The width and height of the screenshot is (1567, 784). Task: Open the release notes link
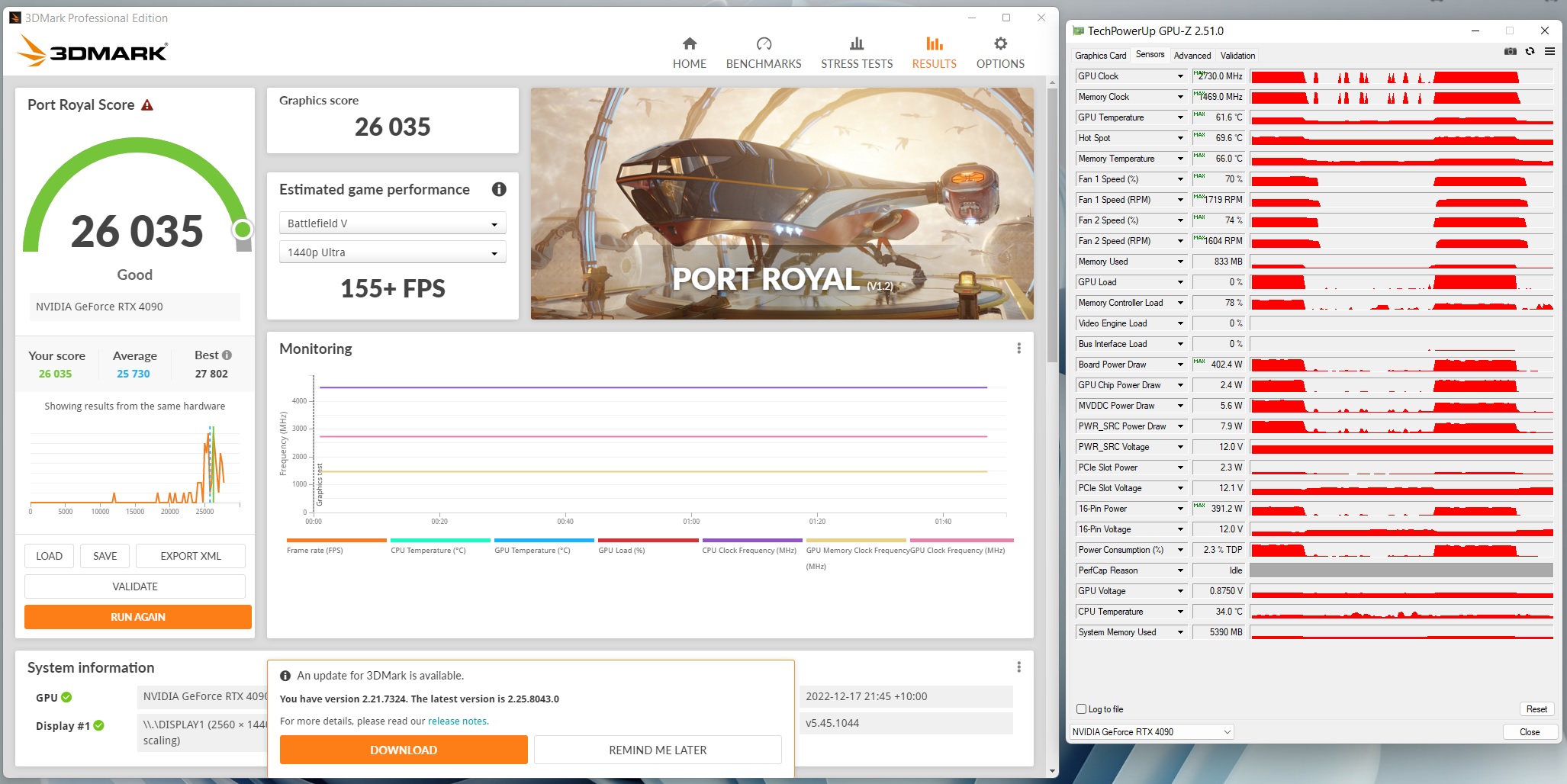pyautogui.click(x=457, y=721)
